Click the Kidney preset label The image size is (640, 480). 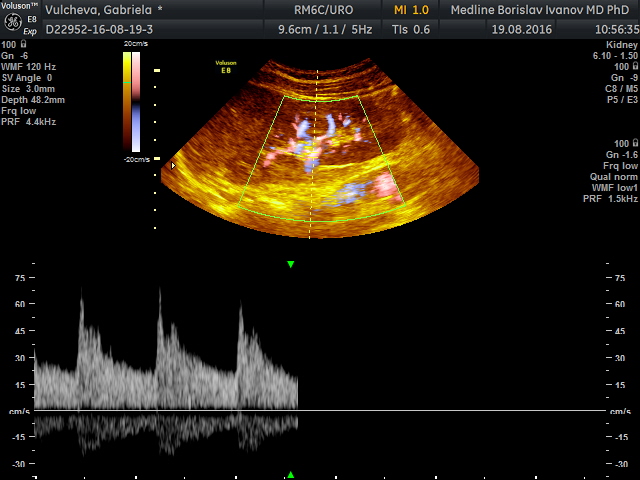[622, 44]
